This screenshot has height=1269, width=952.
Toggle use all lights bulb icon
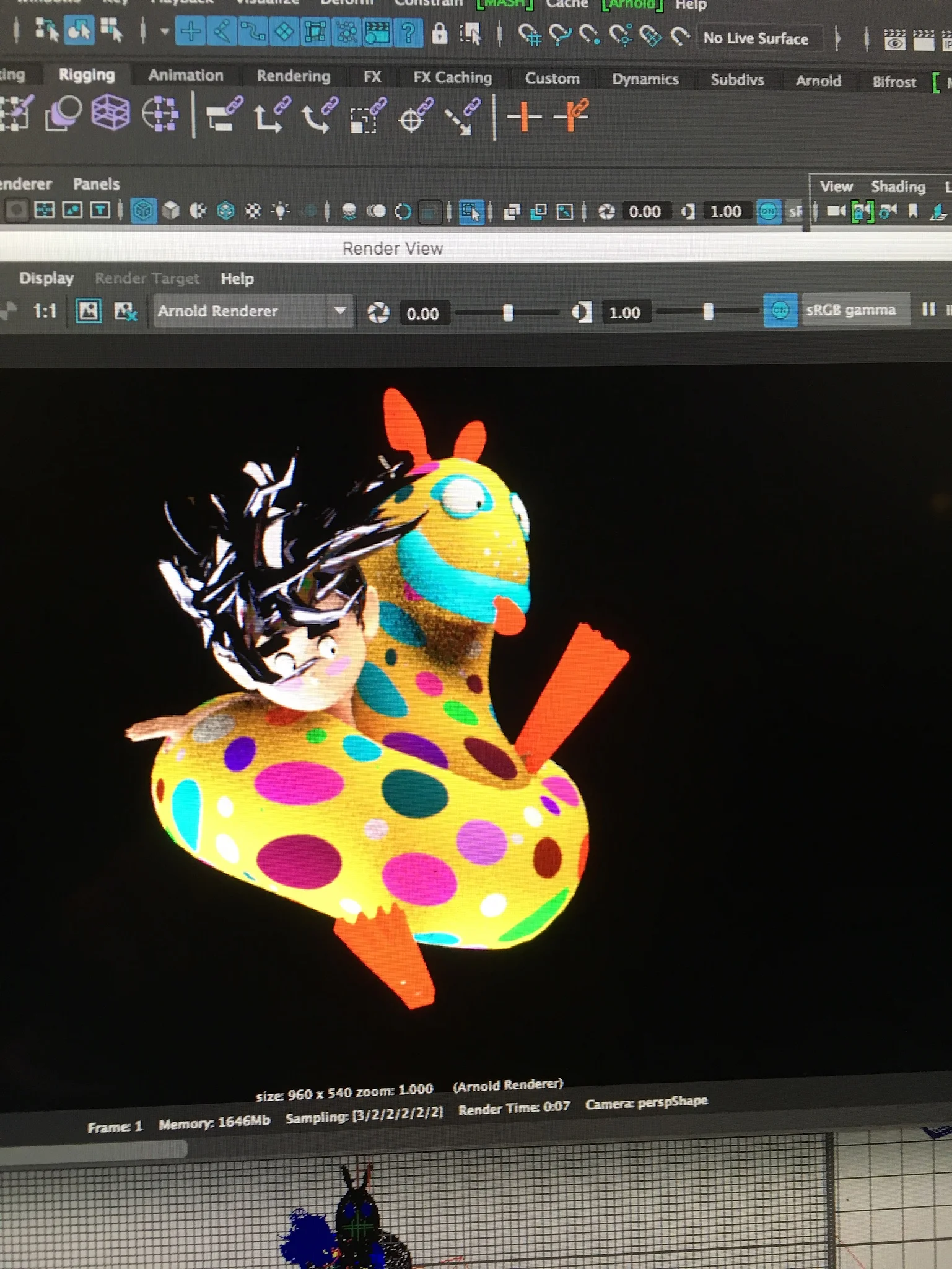[x=281, y=212]
